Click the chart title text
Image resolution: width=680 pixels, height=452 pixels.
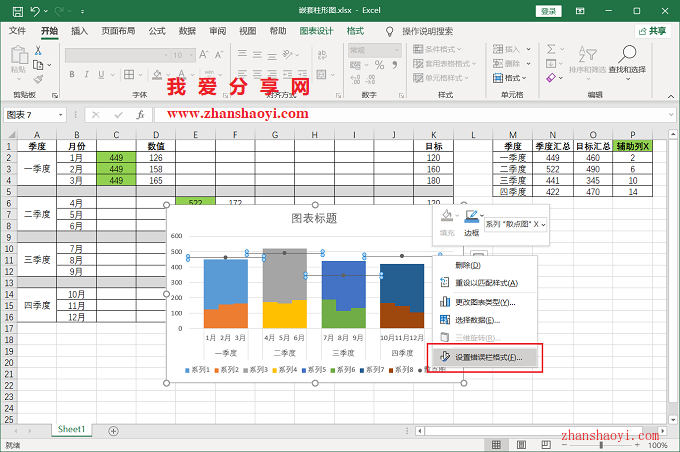[x=314, y=218]
